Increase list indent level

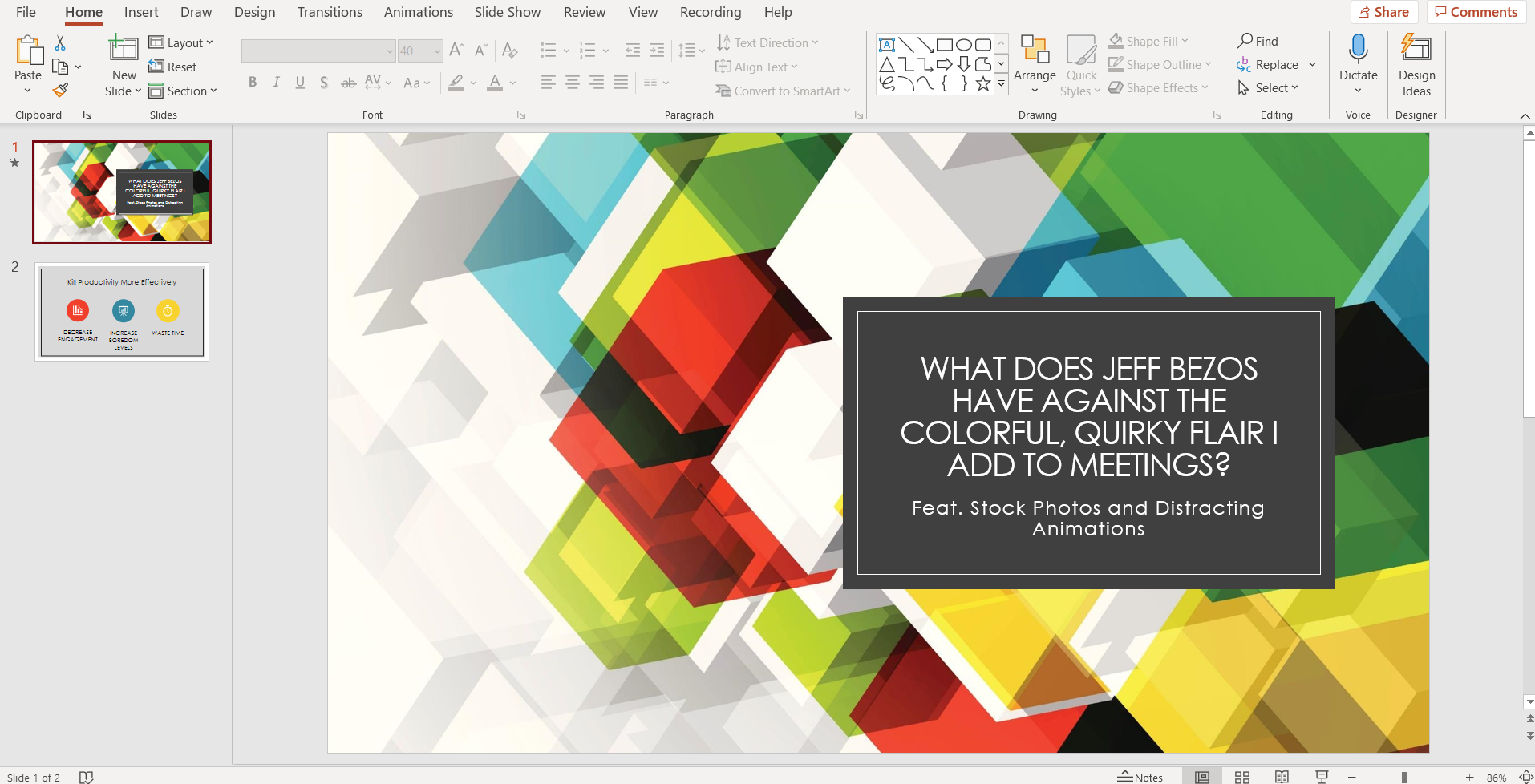click(657, 51)
